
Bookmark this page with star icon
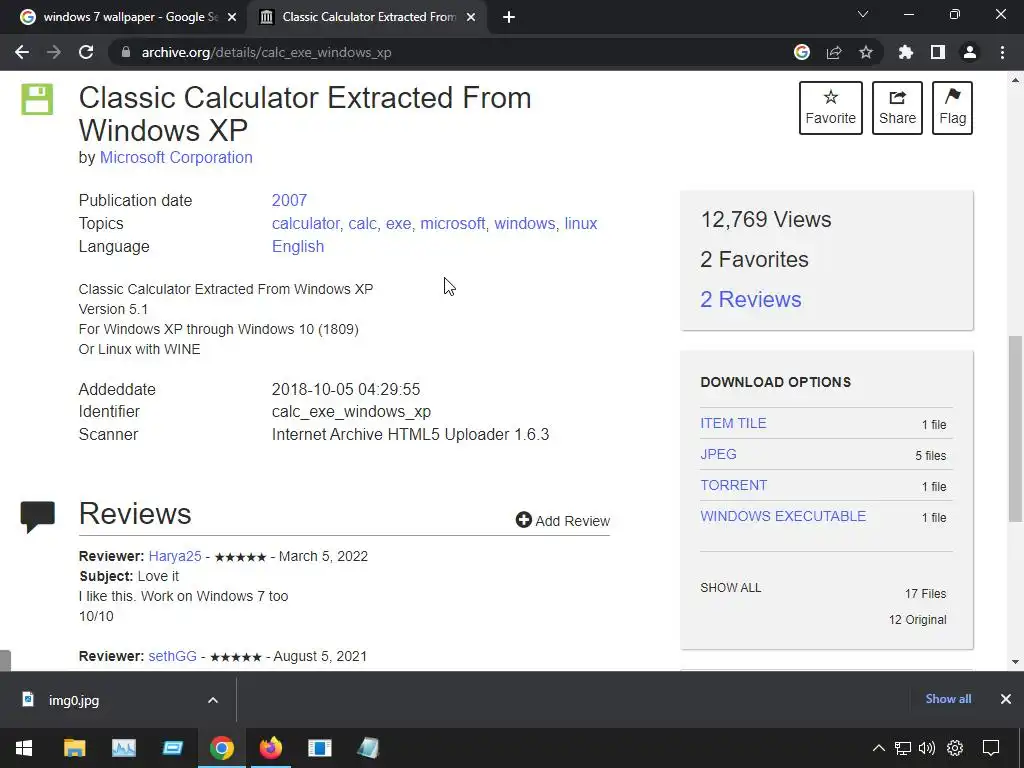(x=866, y=52)
